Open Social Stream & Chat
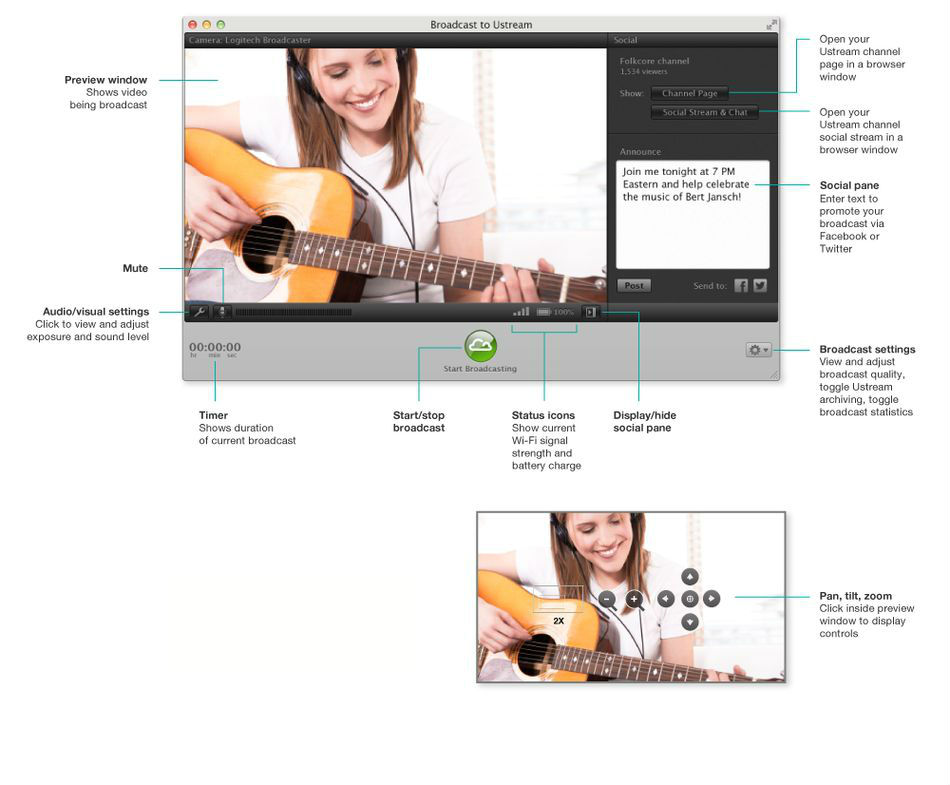Image resolution: width=950 pixels, height=785 pixels. click(x=705, y=112)
